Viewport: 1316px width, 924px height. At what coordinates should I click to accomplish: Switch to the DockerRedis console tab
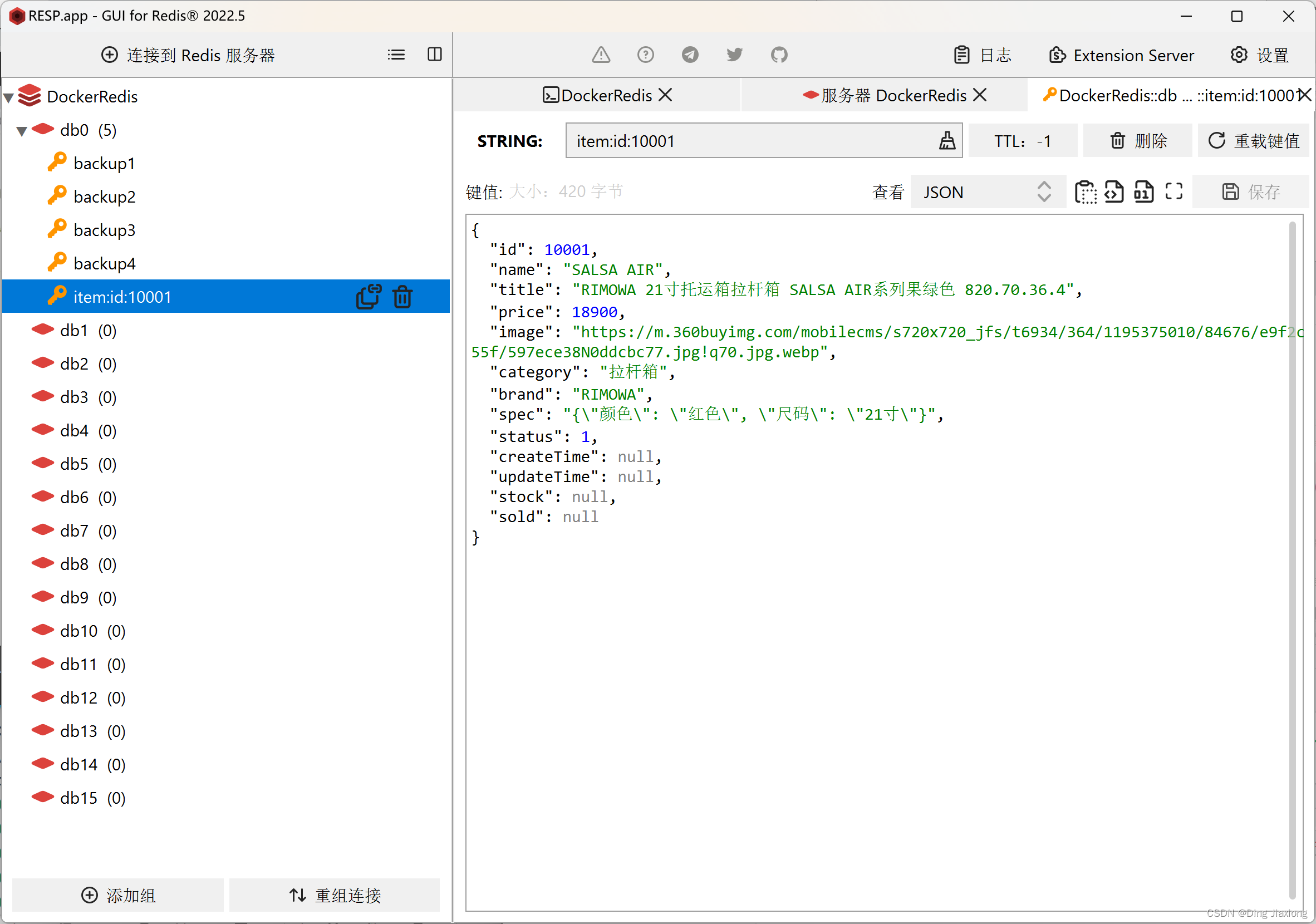597,95
